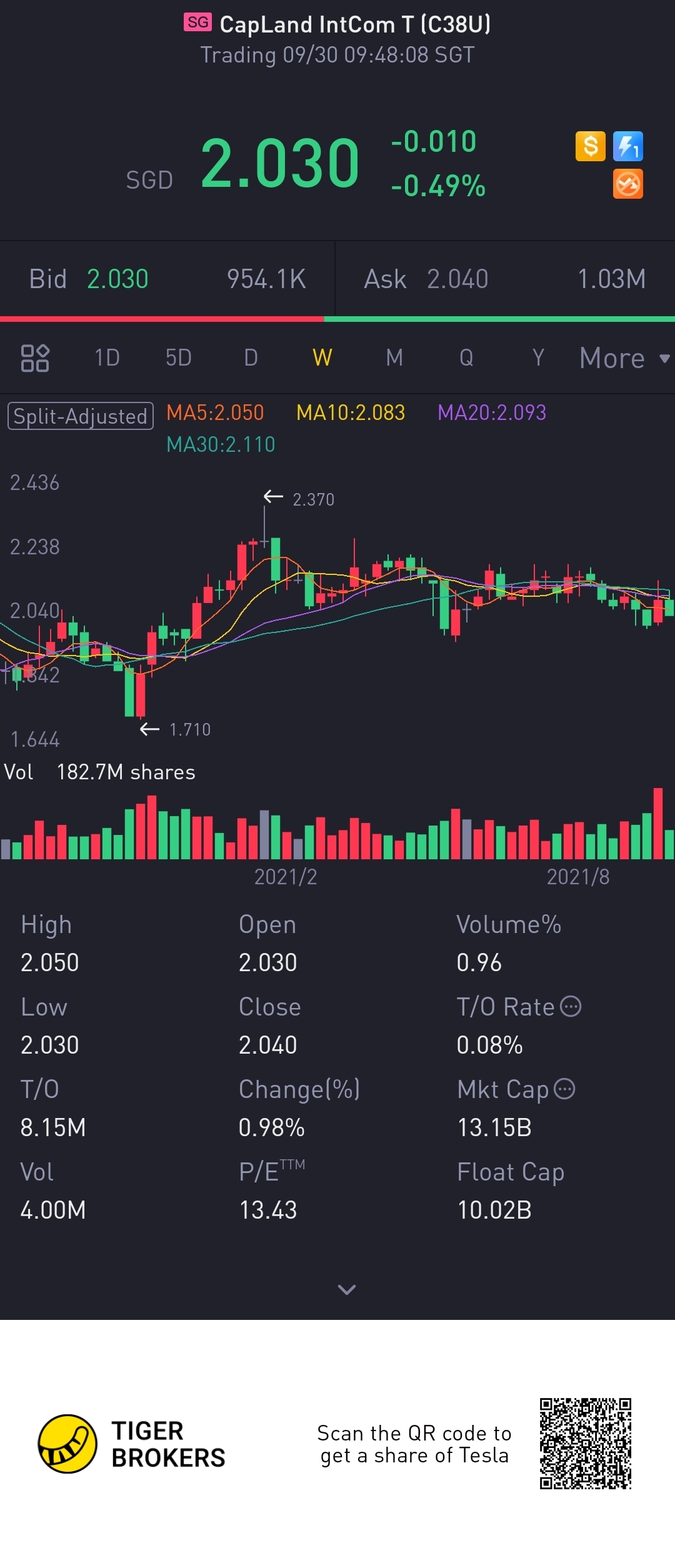Tap the pink SG market badge

pos(198,22)
